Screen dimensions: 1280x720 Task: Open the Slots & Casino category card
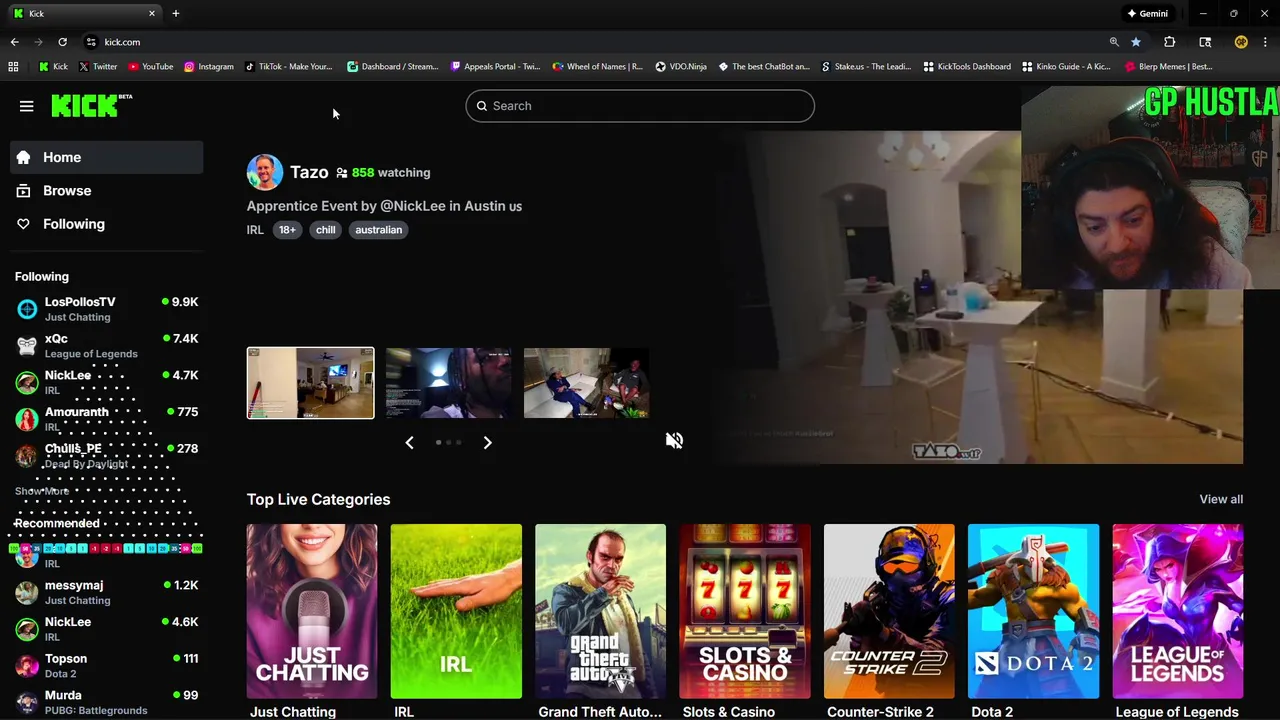[x=745, y=611]
